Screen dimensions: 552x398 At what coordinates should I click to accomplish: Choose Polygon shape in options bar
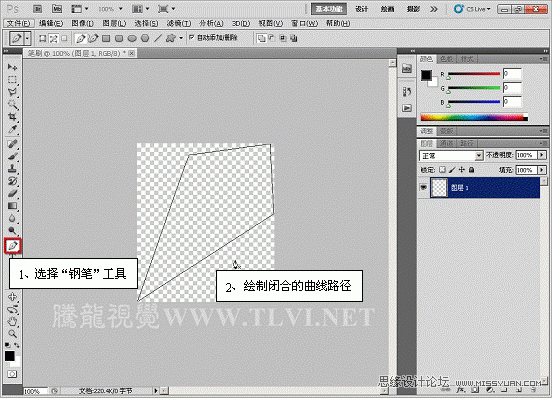145,38
